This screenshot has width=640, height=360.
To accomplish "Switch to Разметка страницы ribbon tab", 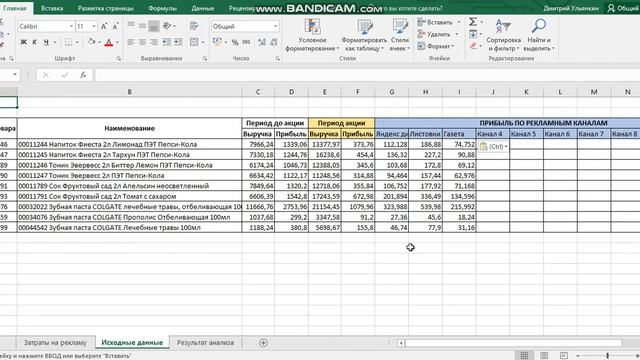I will click(x=105, y=8).
